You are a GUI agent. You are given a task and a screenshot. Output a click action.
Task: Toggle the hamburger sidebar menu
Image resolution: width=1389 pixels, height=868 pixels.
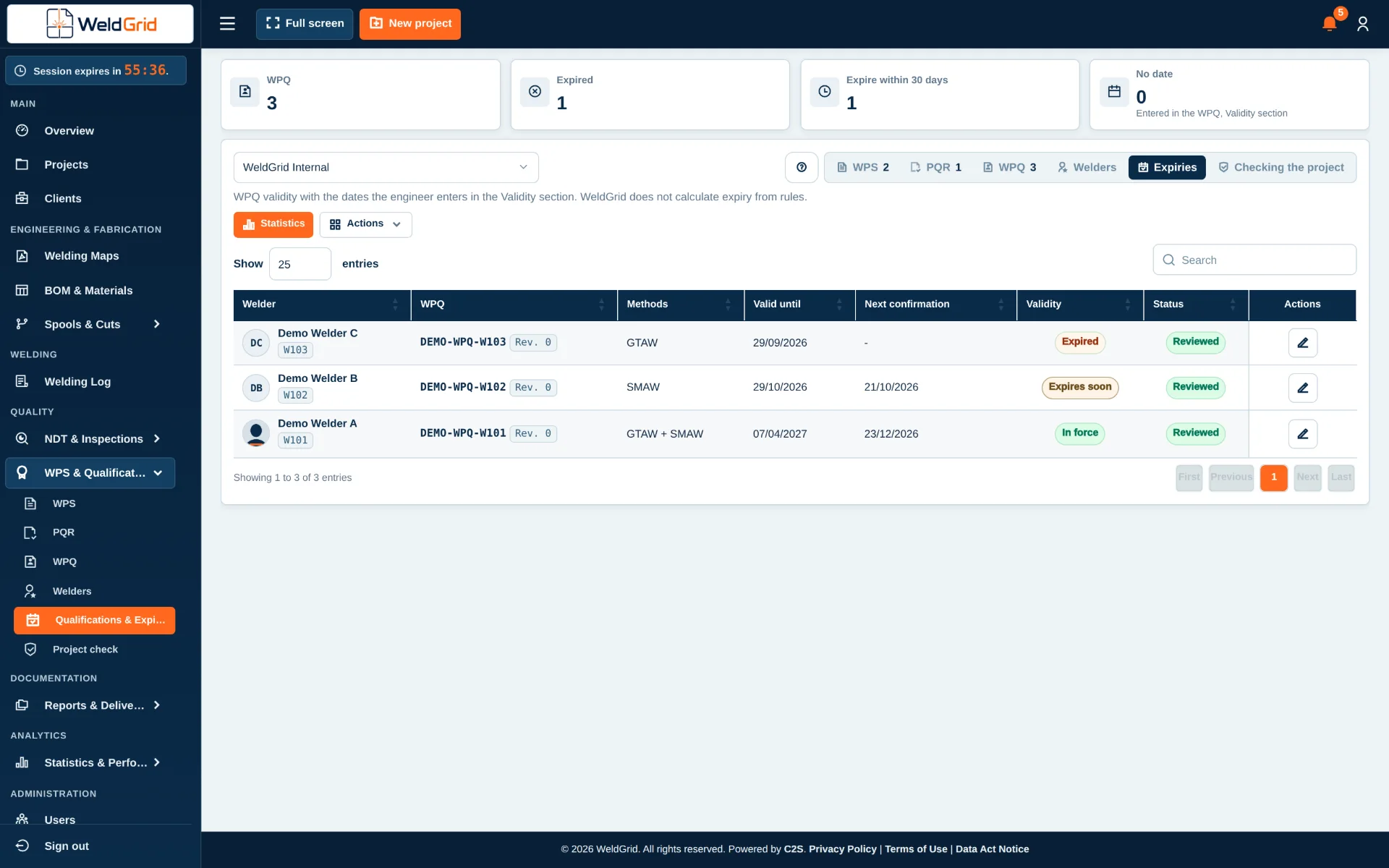(227, 24)
